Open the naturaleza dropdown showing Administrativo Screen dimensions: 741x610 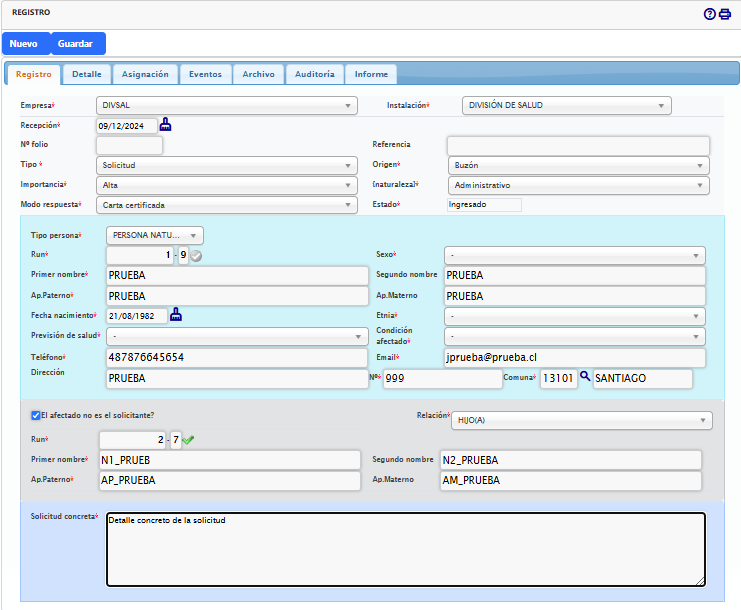pos(578,185)
